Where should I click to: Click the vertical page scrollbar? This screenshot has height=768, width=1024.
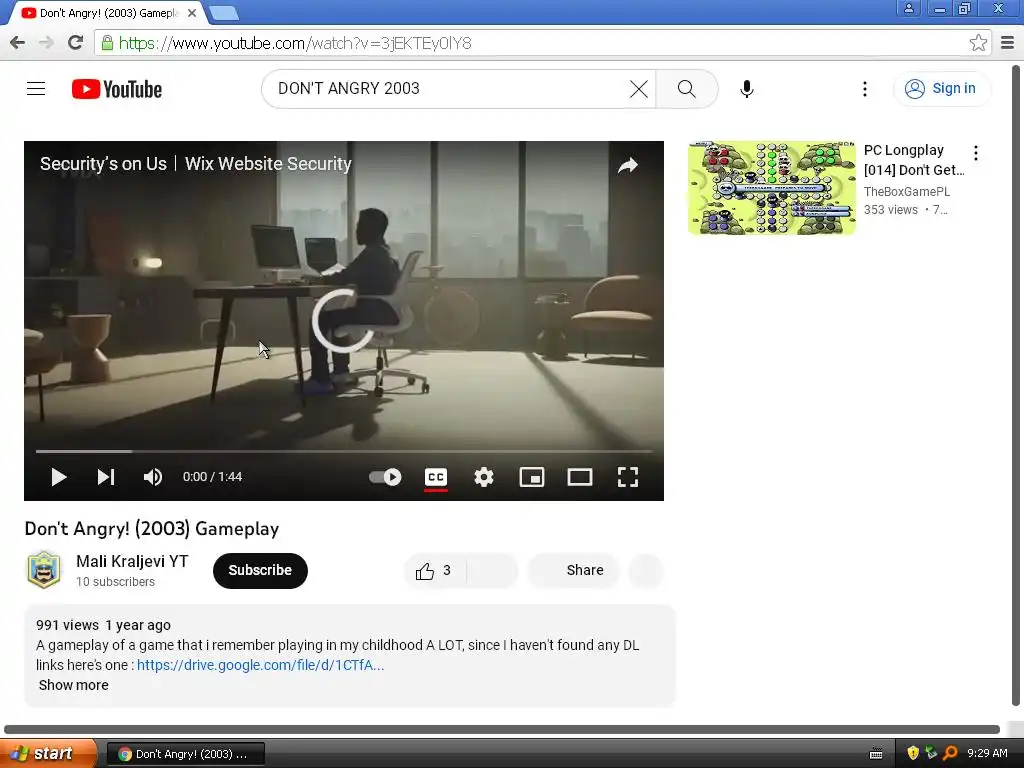coord(1017,385)
